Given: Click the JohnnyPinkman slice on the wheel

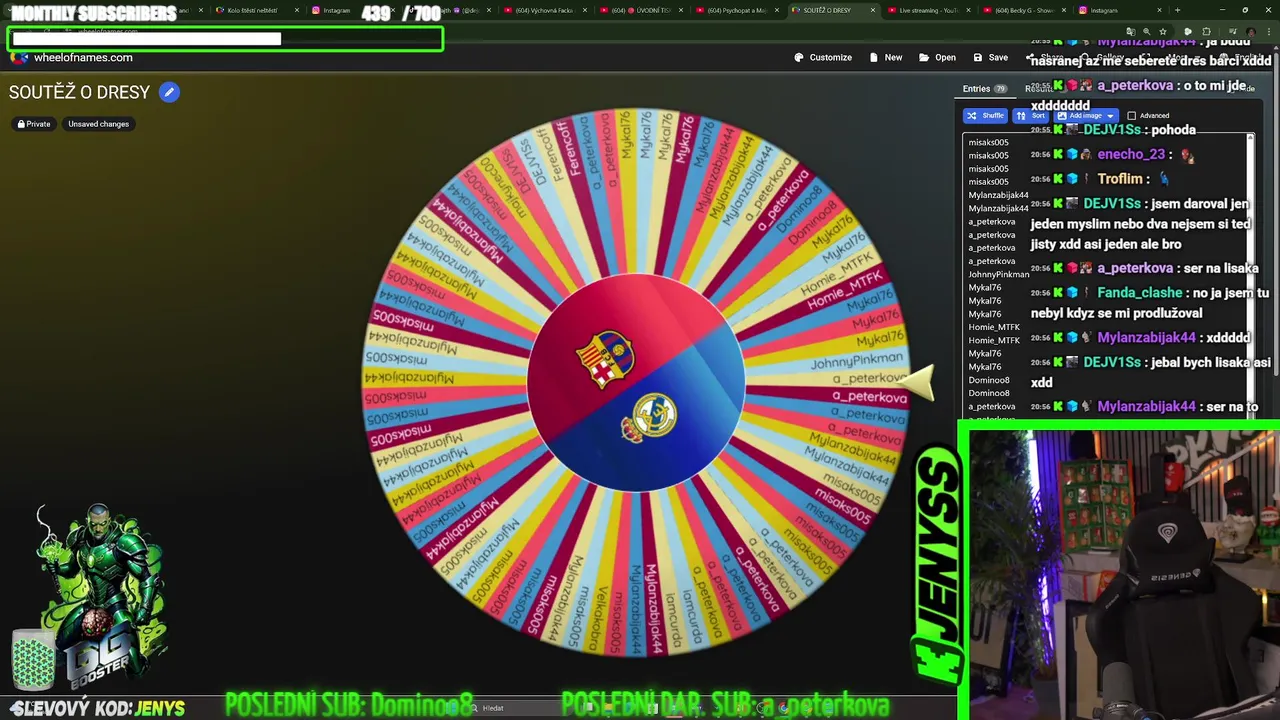Looking at the screenshot, I should [x=858, y=361].
